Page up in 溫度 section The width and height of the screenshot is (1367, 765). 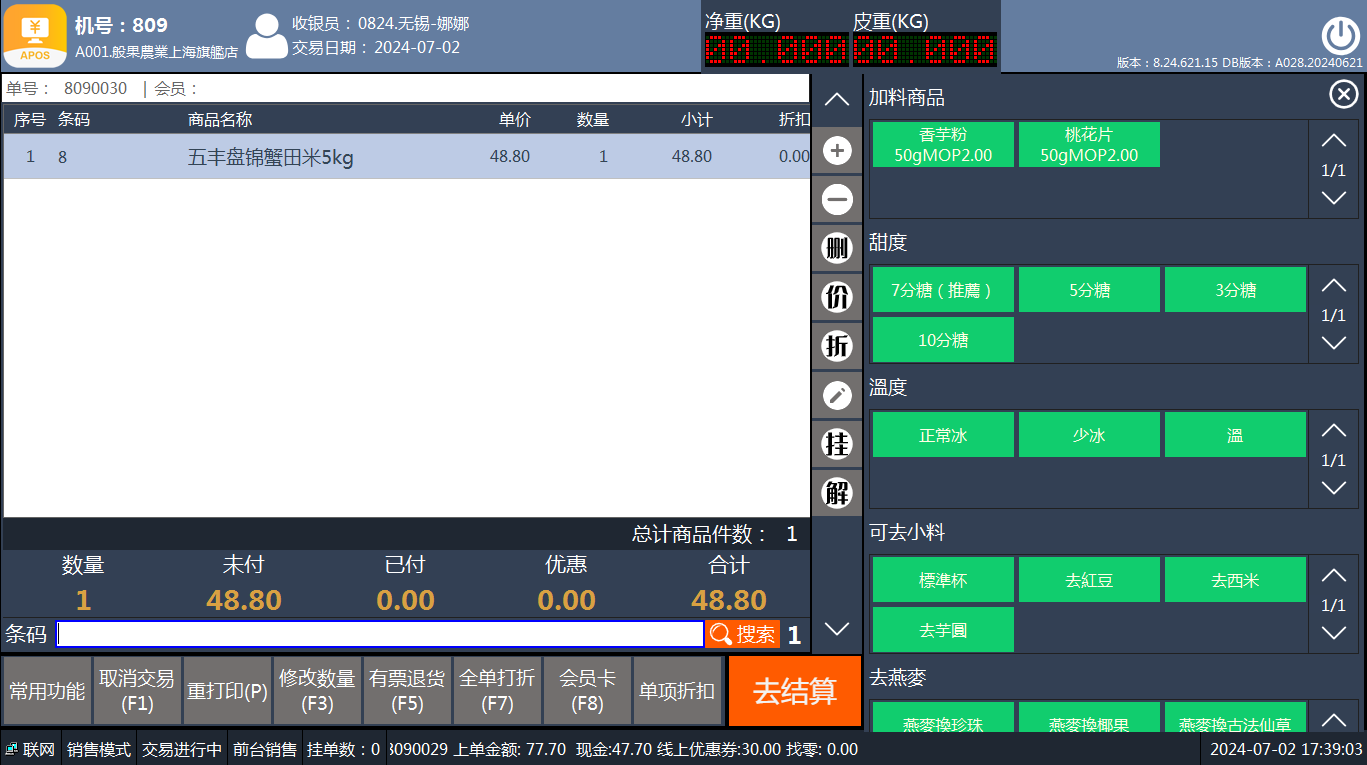point(1334,431)
